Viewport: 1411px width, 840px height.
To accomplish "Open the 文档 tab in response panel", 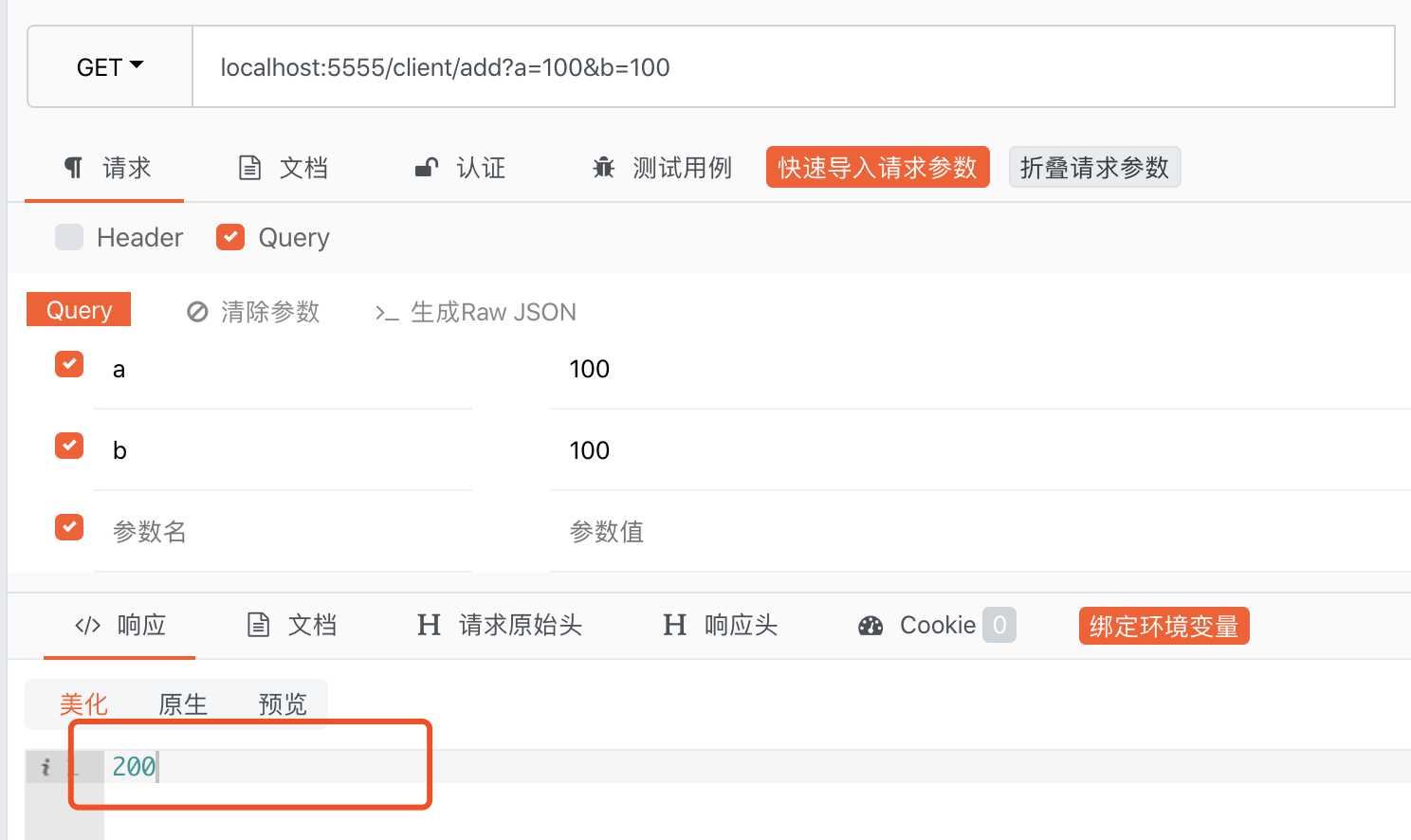I will click(x=292, y=626).
